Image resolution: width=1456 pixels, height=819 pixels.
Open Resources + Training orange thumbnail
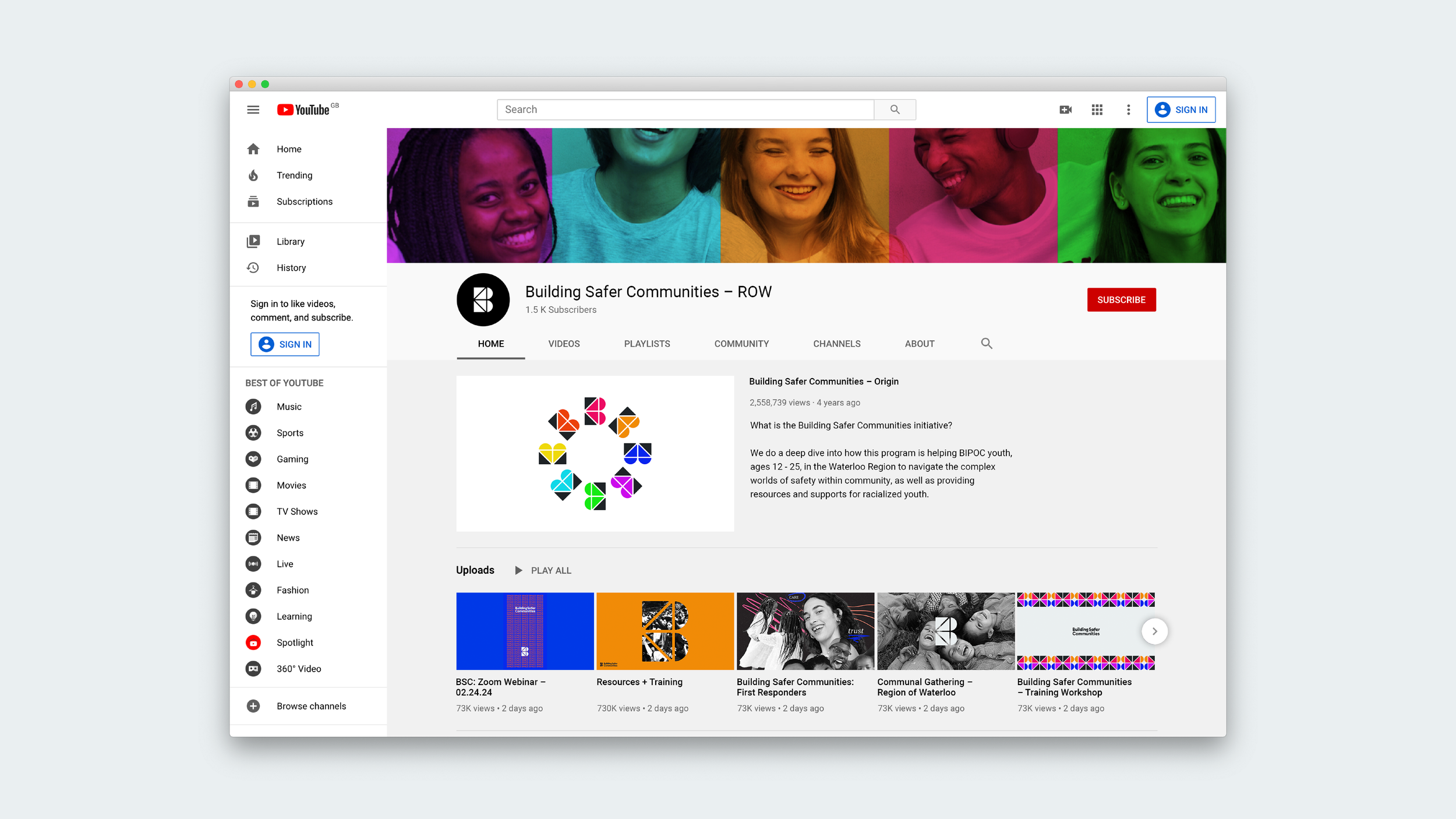point(665,631)
